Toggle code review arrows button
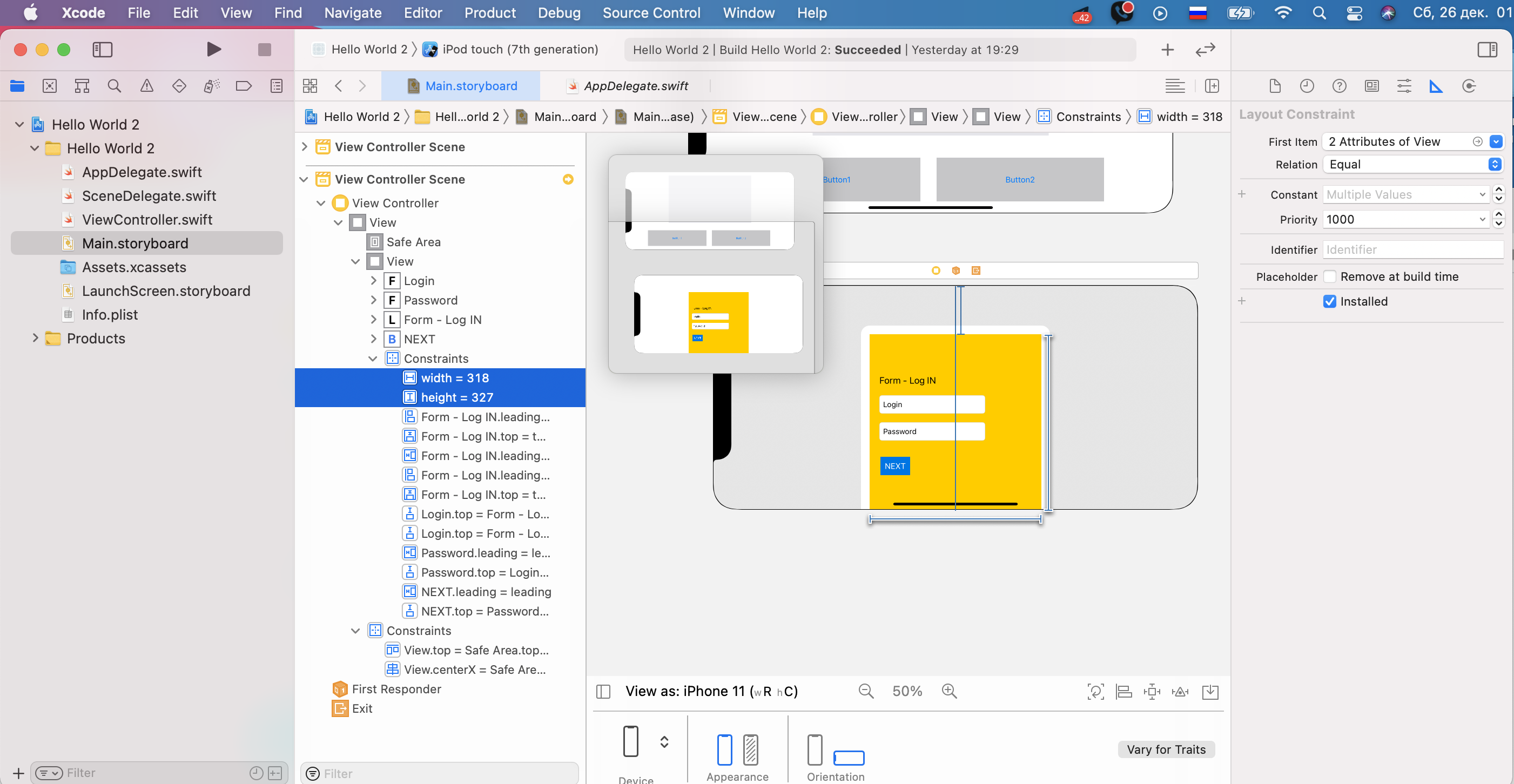Screen dimensions: 1514x784 pos(1206,50)
